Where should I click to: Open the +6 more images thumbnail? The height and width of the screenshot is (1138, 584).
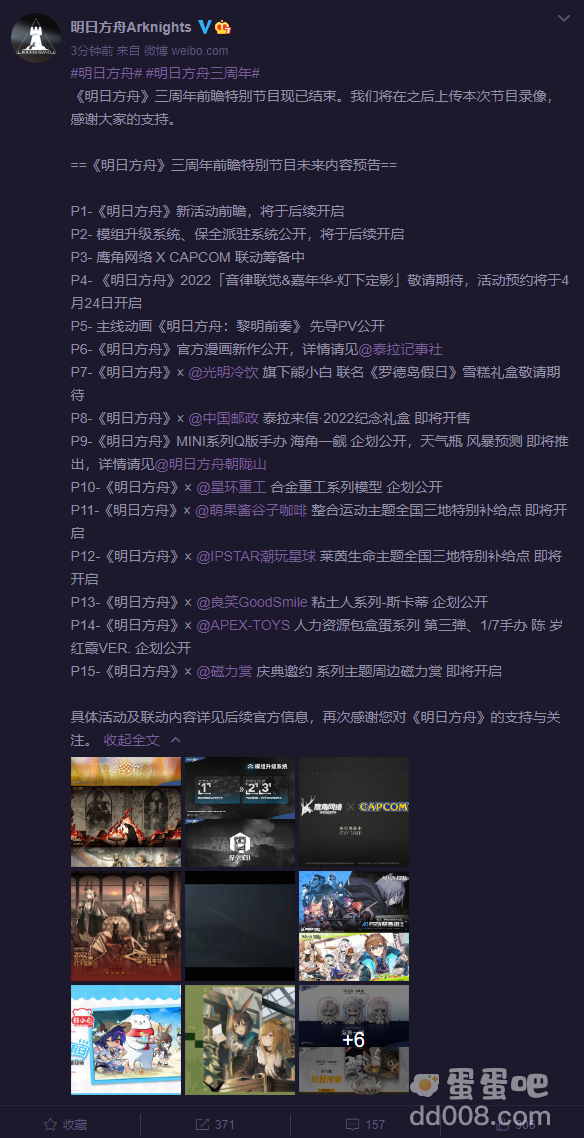(354, 1040)
